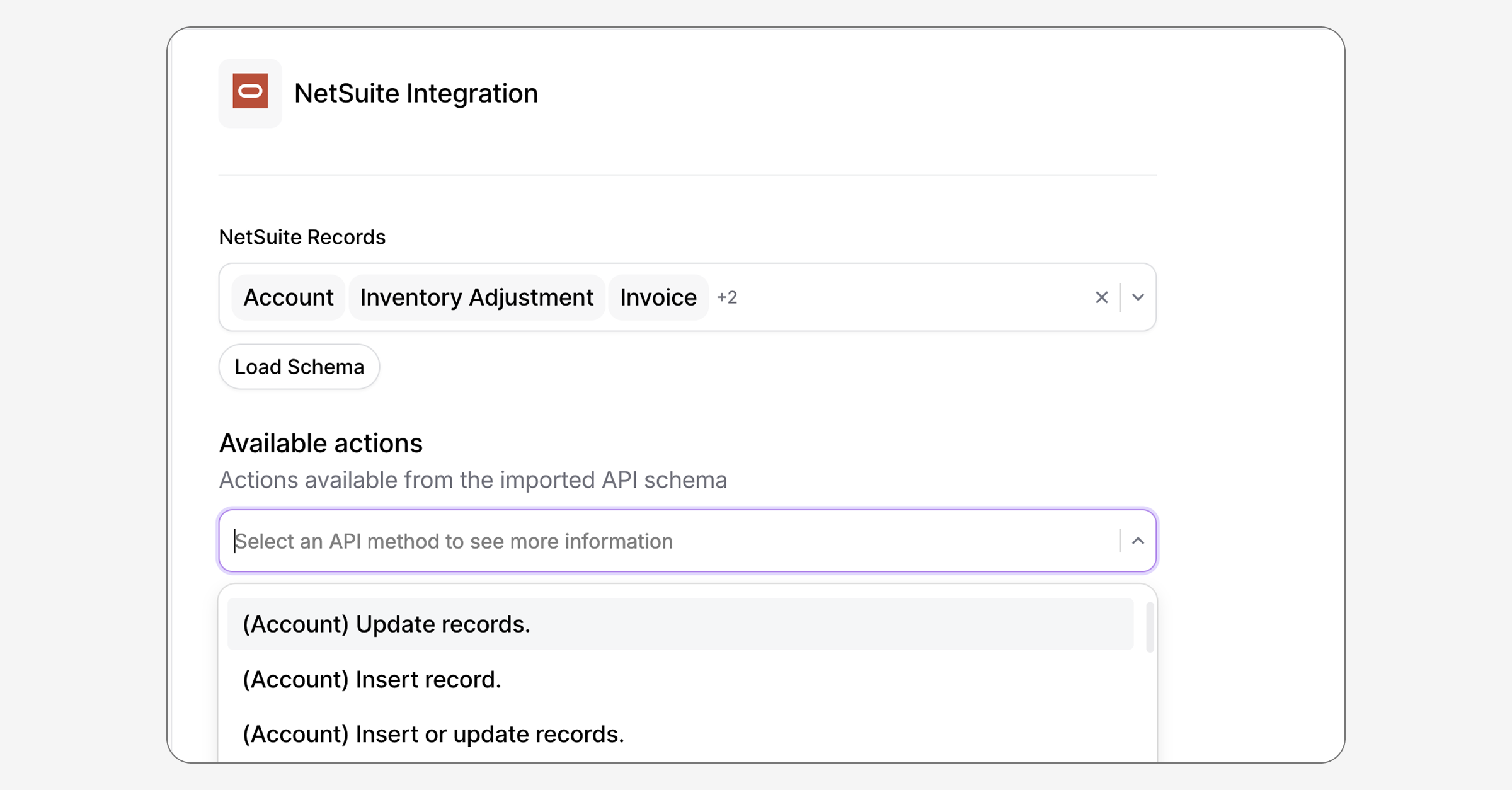1512x790 pixels.
Task: Click the Load Schema button
Action: pos(299,367)
